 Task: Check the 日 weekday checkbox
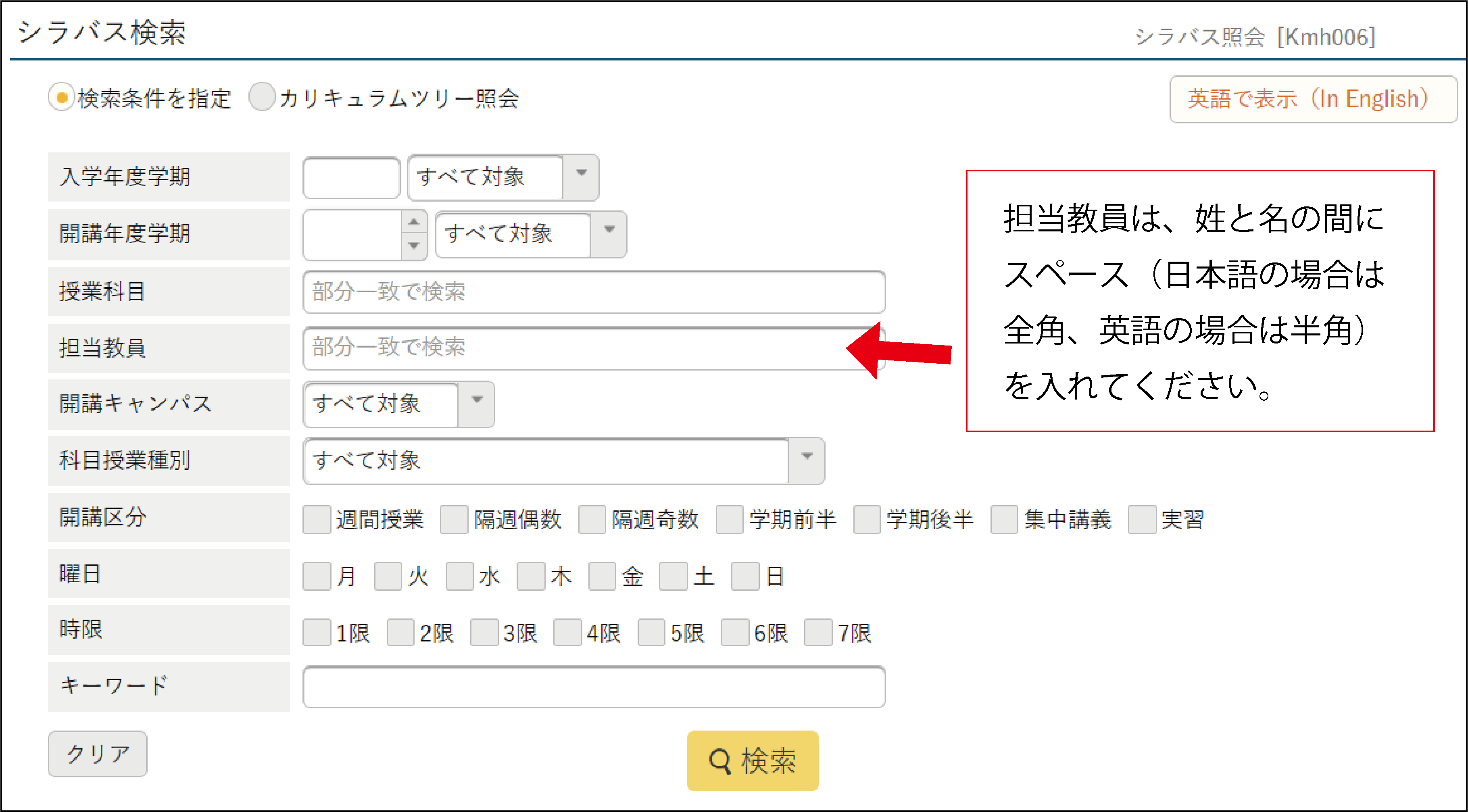(745, 576)
